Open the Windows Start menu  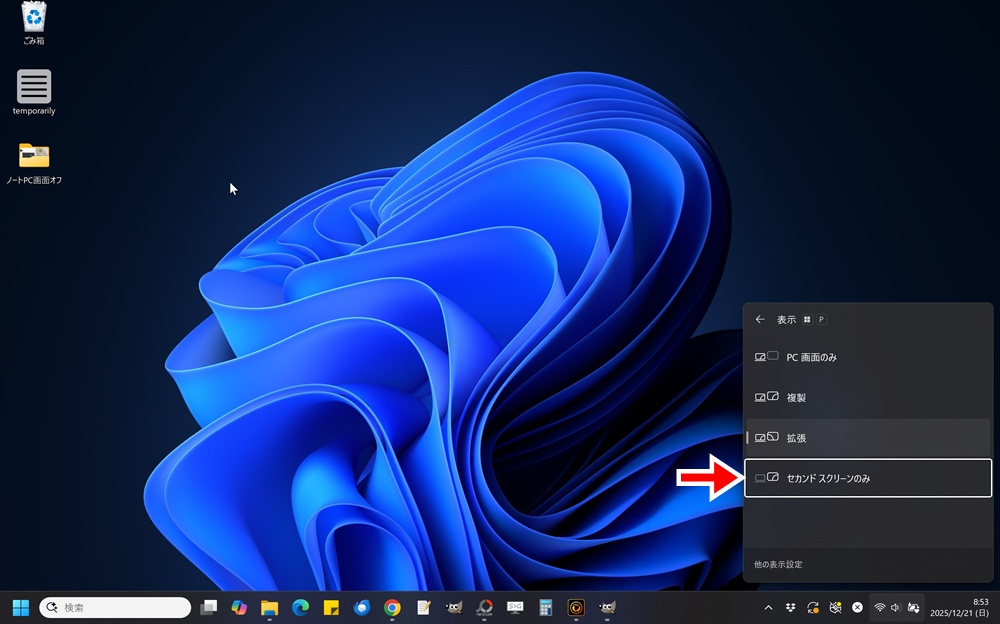21,607
